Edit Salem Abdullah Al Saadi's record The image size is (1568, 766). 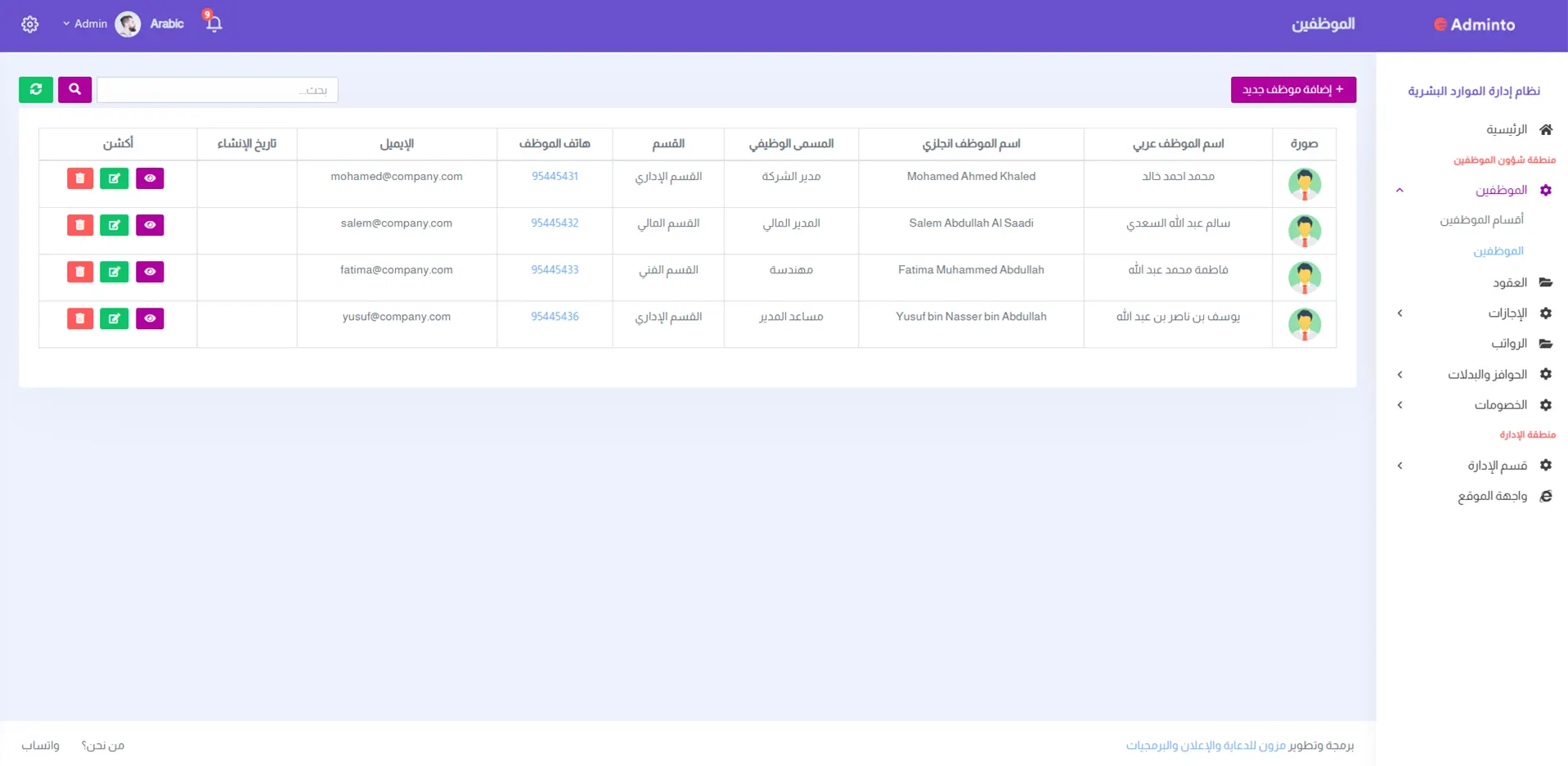[x=114, y=225]
